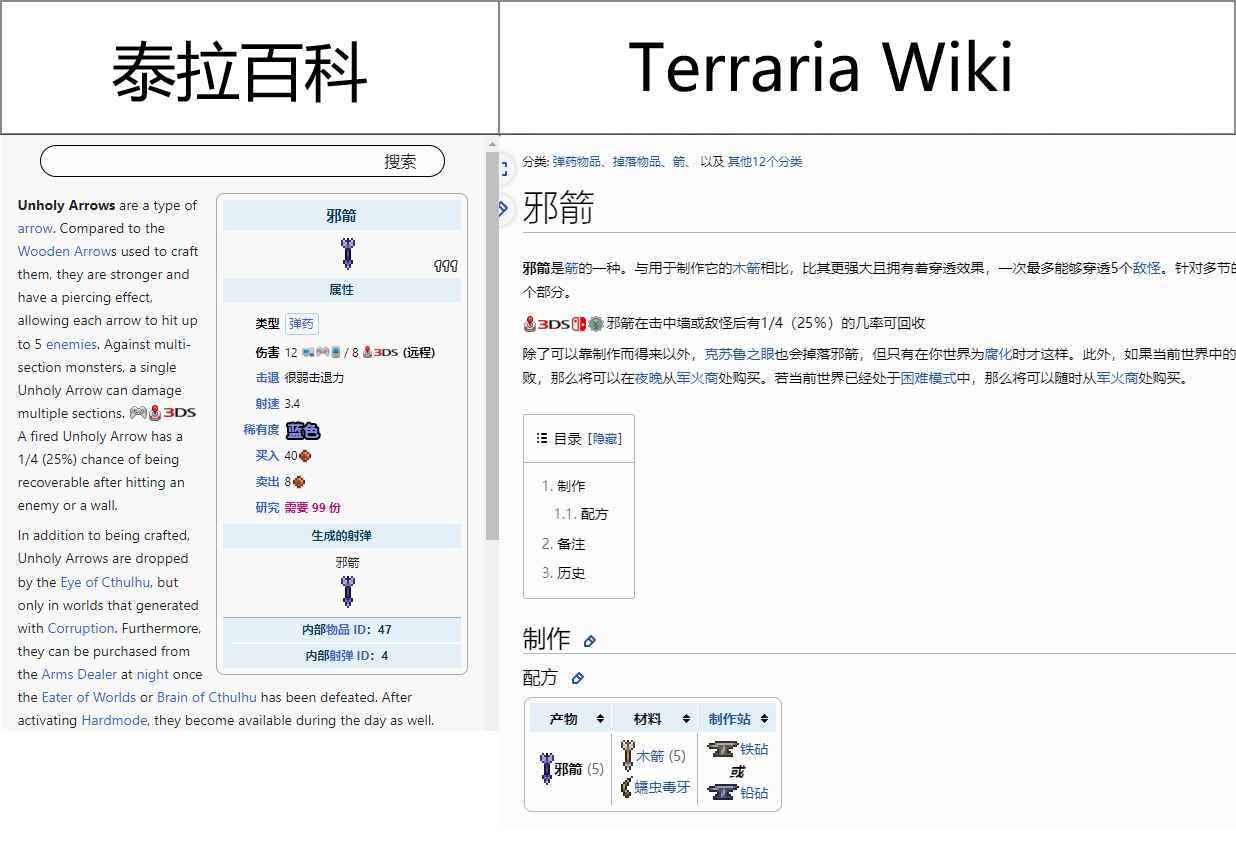Viewport: 1236px width, 841px height.
Task: Open the 困难模式 link
Action: [x=929, y=379]
